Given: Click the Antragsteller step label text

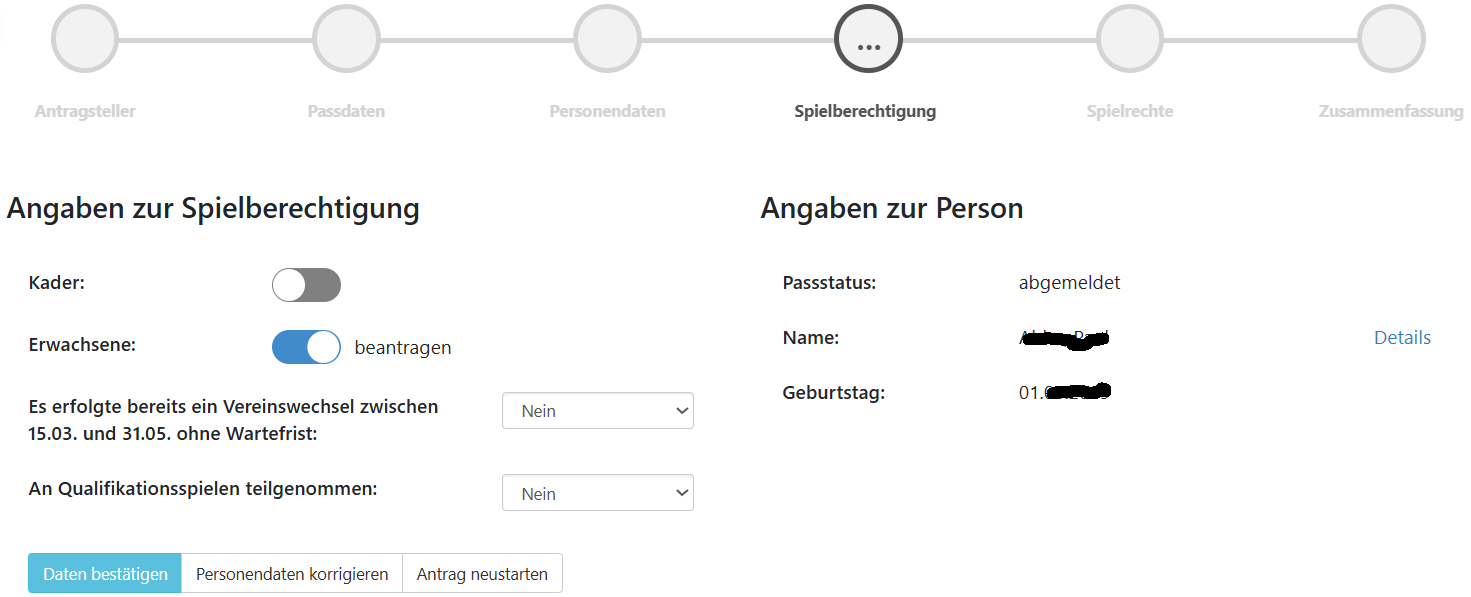Looking at the screenshot, I should click(85, 111).
